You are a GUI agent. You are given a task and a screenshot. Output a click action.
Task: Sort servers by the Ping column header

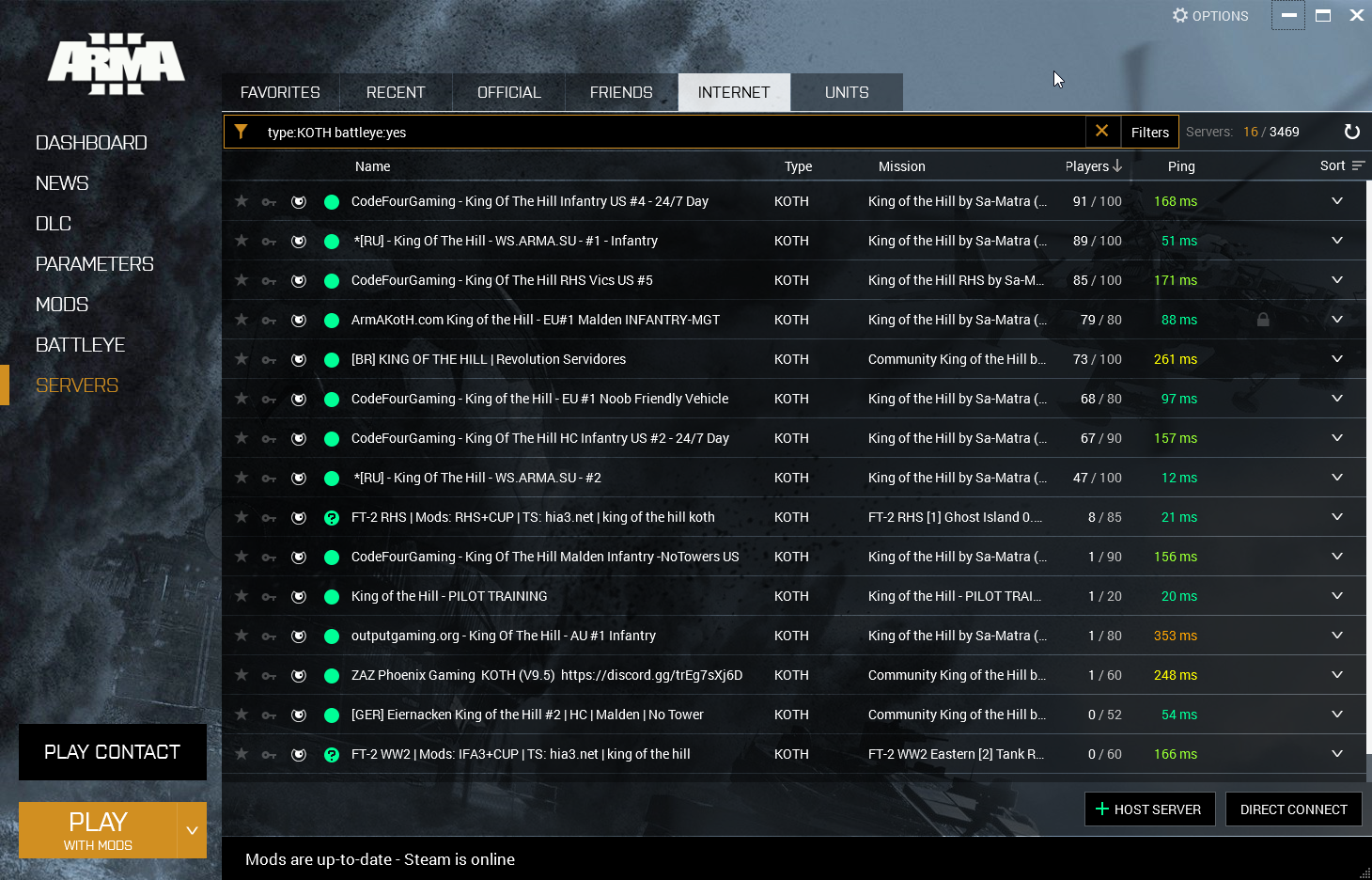click(1181, 166)
